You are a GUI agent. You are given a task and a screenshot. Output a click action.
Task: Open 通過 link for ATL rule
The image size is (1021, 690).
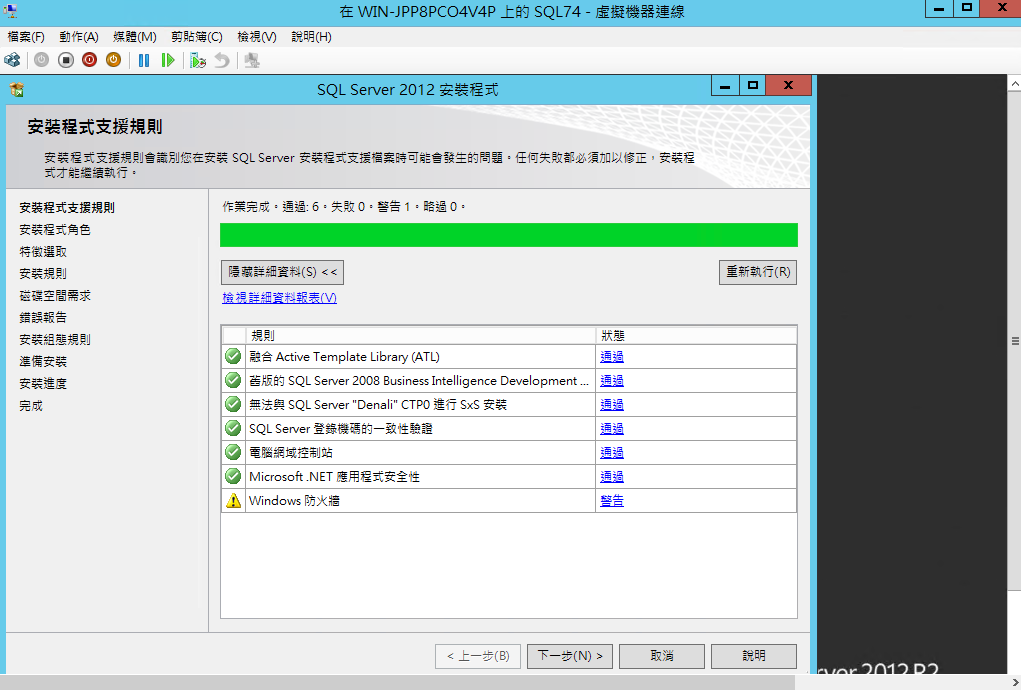pyautogui.click(x=612, y=357)
